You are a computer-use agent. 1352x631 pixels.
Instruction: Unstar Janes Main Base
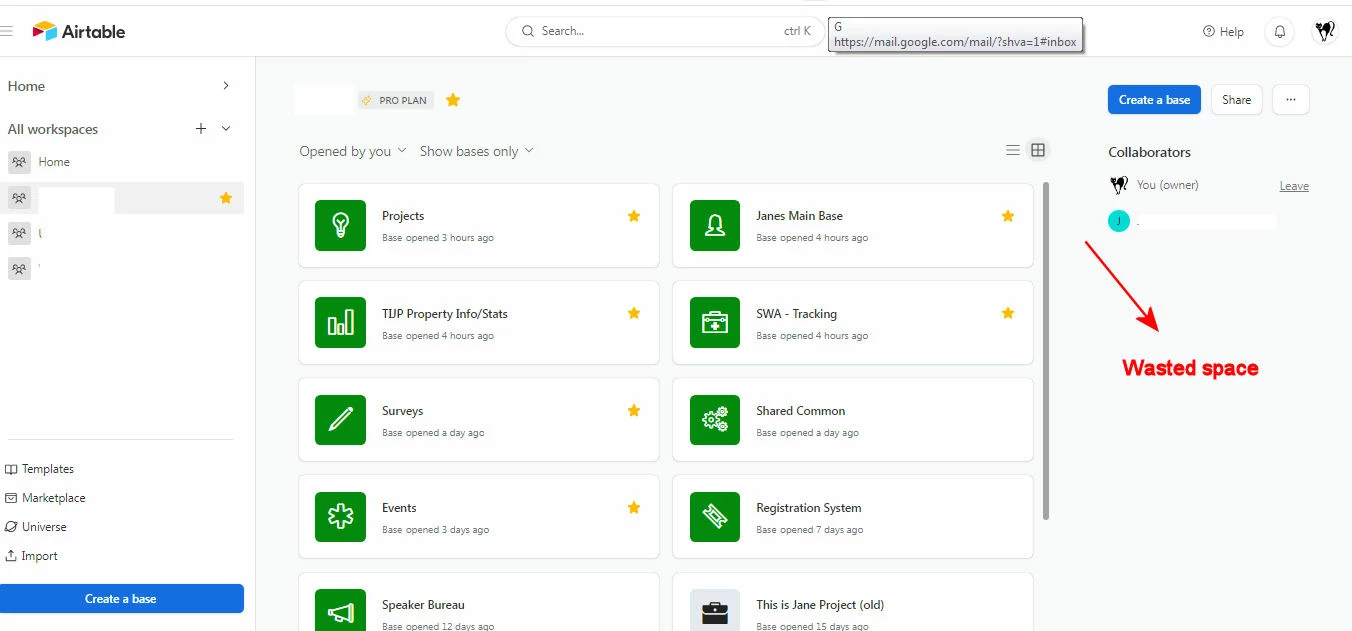click(x=1008, y=216)
